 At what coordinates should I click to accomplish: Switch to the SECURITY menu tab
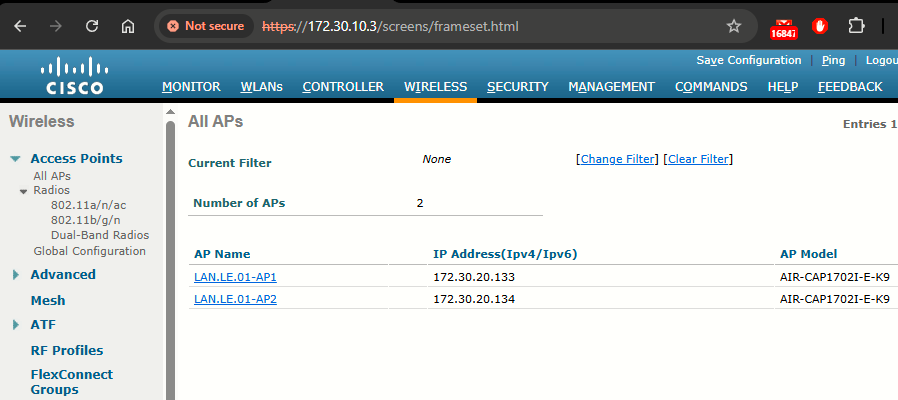518,87
